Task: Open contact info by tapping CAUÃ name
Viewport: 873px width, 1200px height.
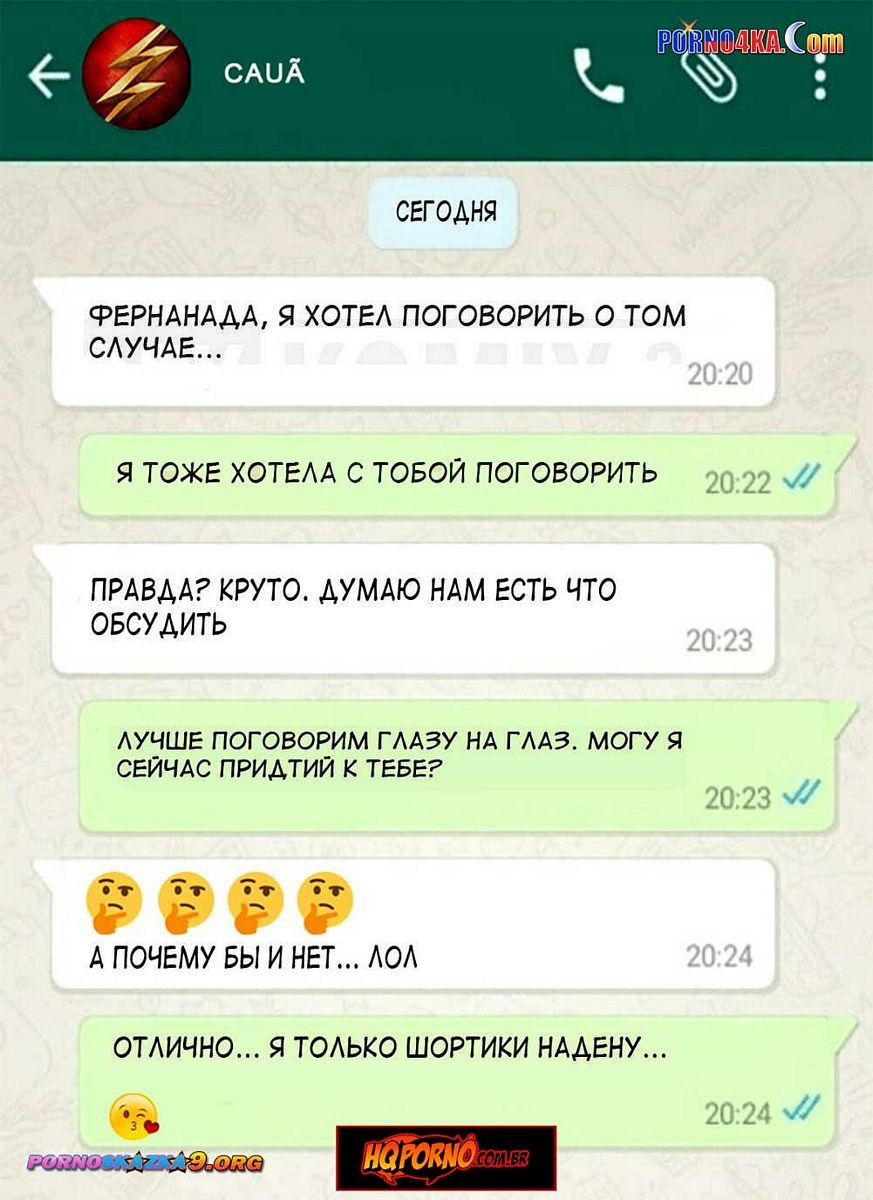Action: [264, 72]
